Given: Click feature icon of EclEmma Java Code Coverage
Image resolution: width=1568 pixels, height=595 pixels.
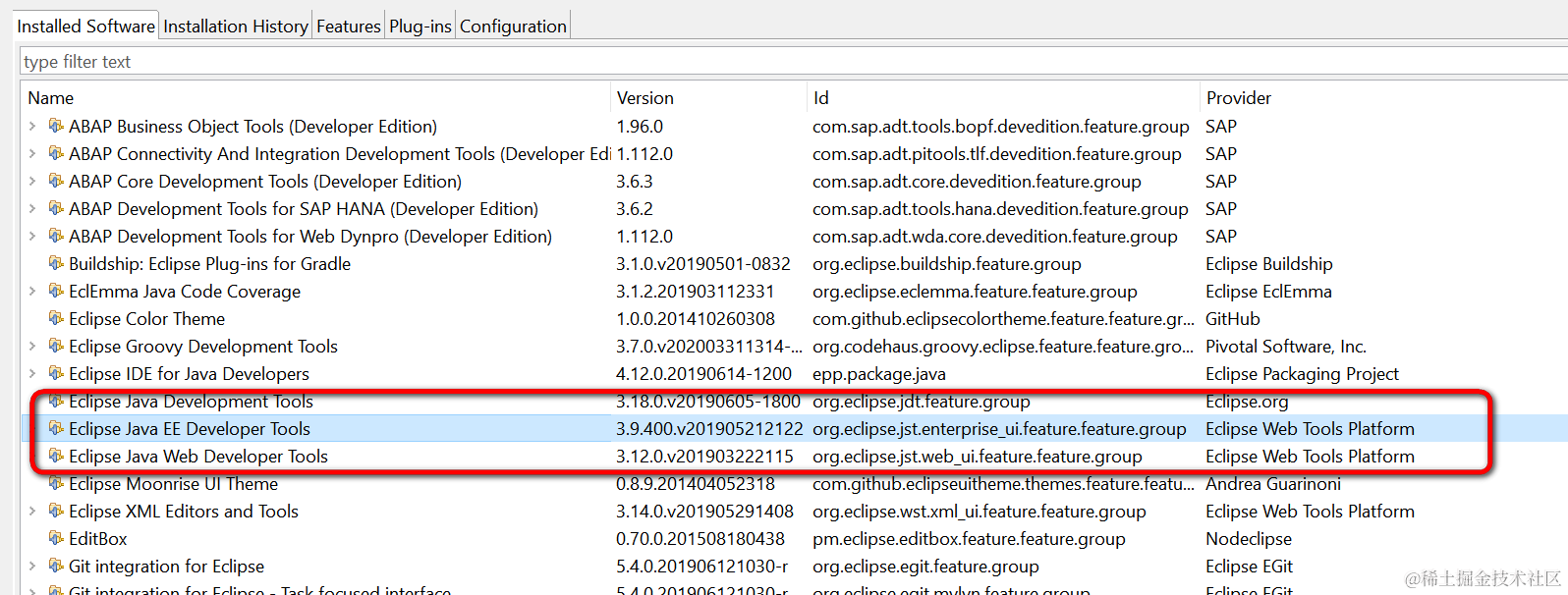Looking at the screenshot, I should 56,291.
